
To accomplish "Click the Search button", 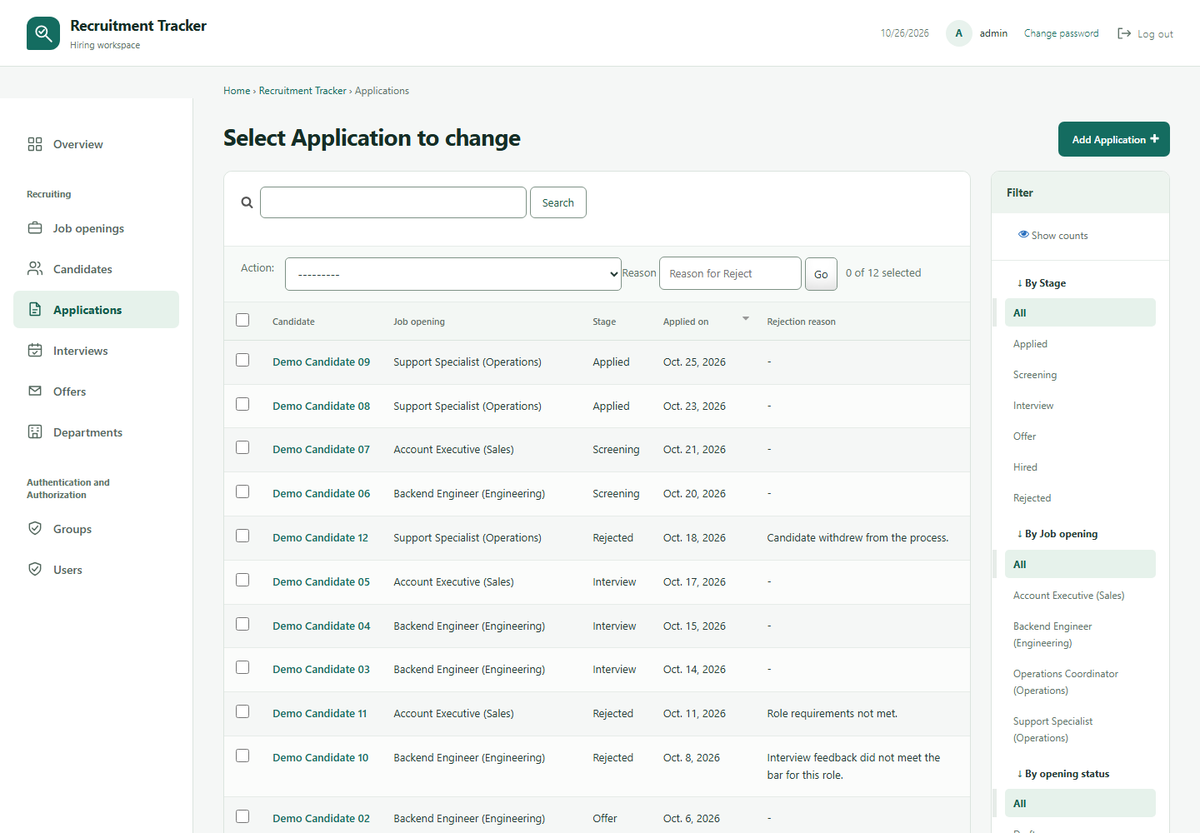I will [558, 202].
